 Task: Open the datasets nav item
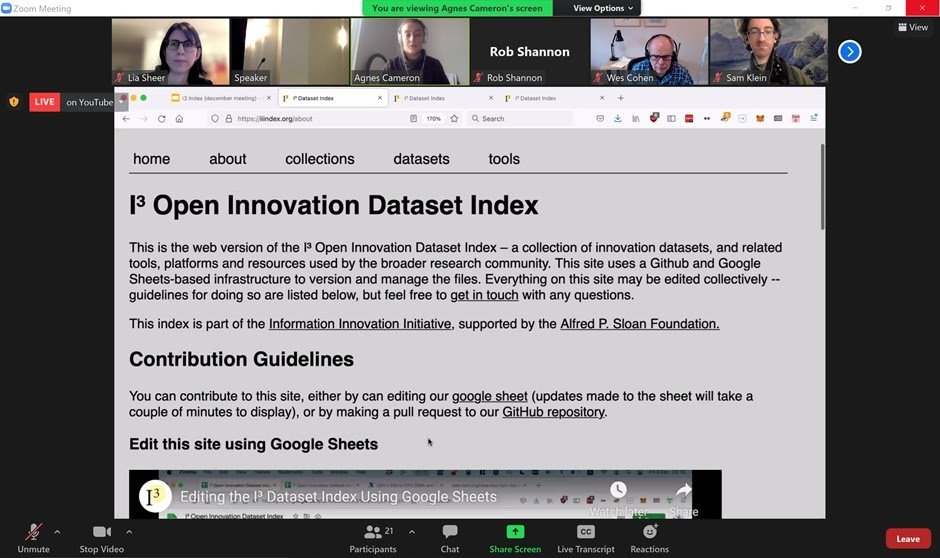421,159
